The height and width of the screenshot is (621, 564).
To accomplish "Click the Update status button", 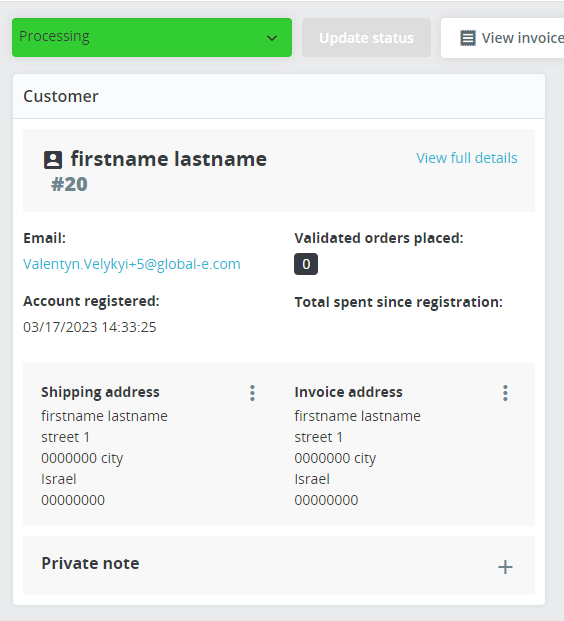I will (366, 38).
